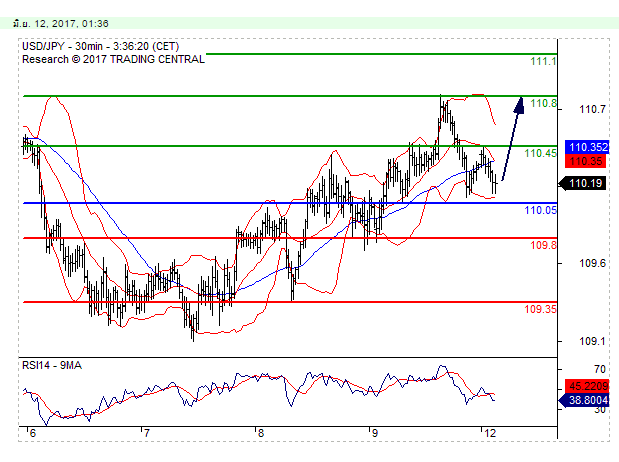Click date 6 on the time axis
This screenshot has height=462, width=619.
[33, 434]
